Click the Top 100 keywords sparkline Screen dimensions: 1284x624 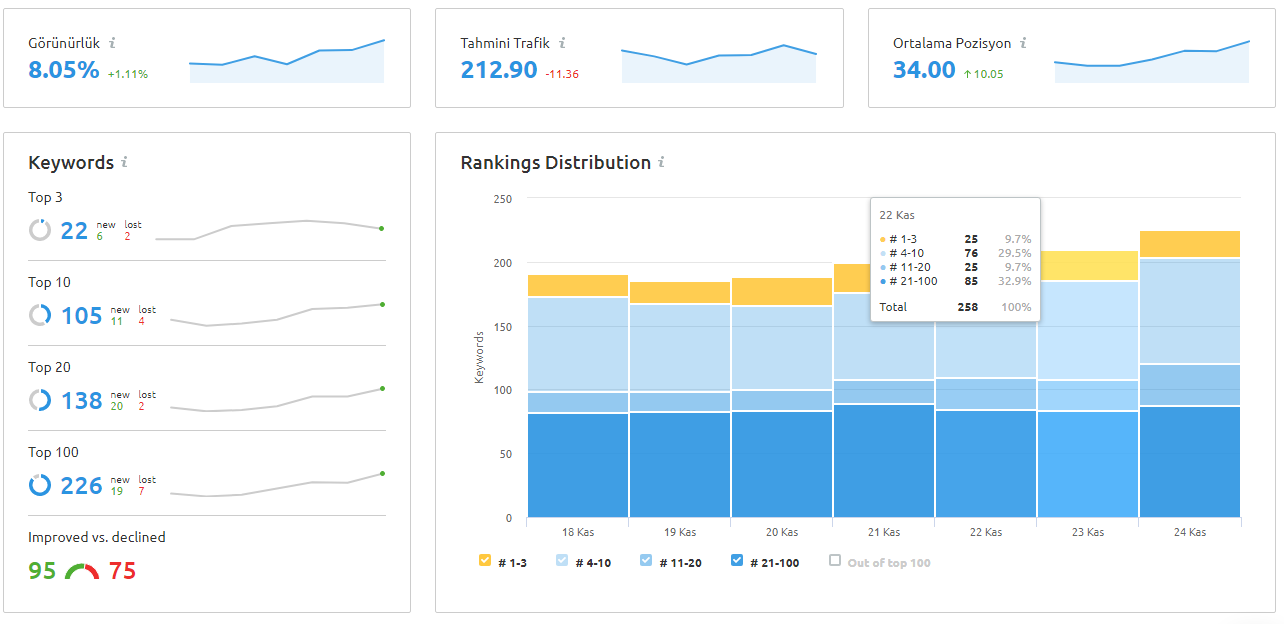(x=277, y=484)
